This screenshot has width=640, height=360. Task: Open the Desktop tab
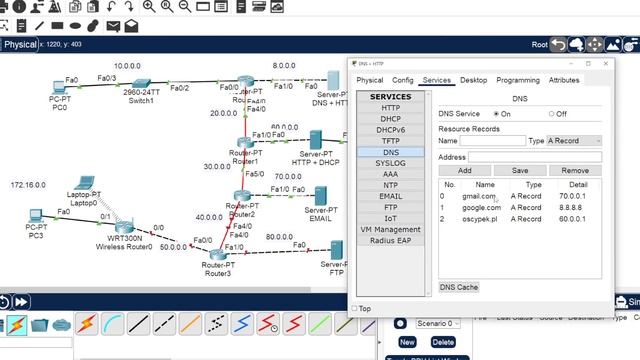473,80
